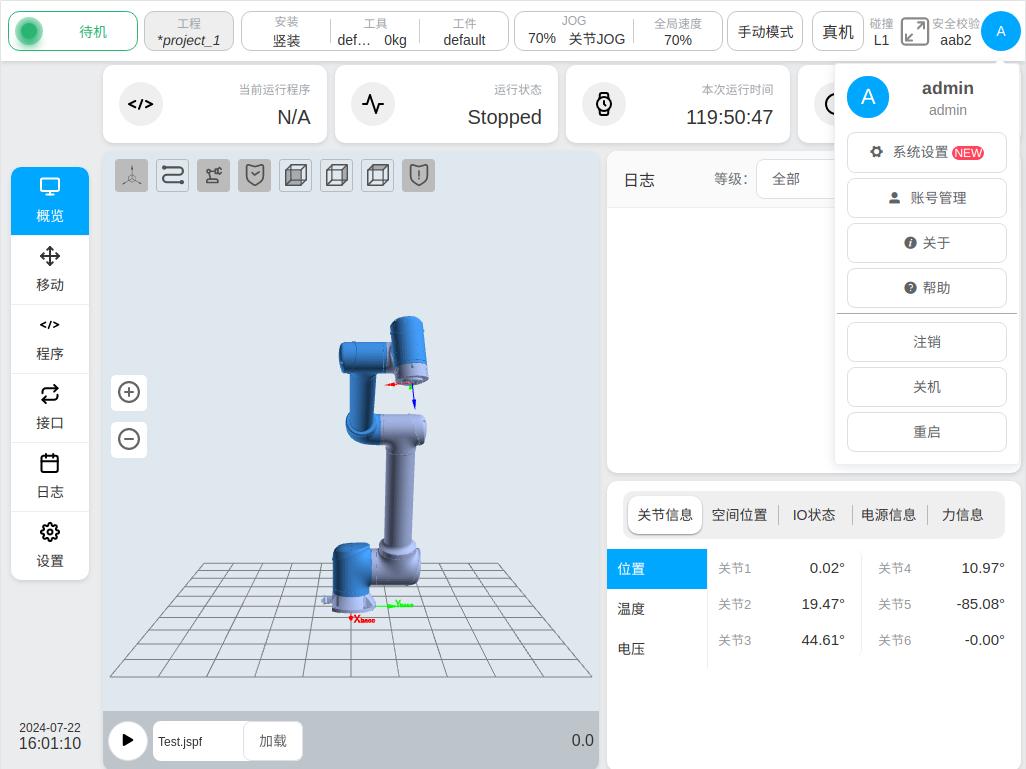Toggle the trajectory path display icon

(x=172, y=176)
